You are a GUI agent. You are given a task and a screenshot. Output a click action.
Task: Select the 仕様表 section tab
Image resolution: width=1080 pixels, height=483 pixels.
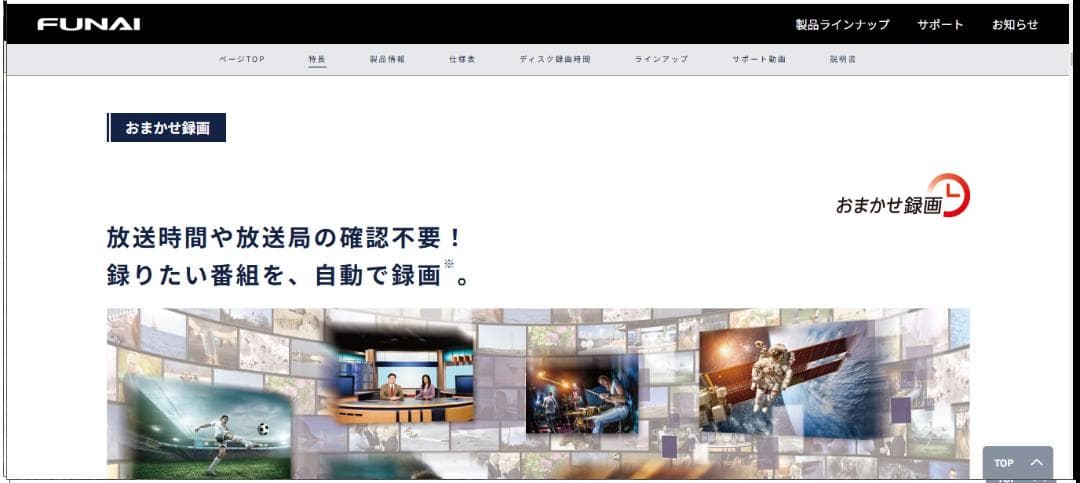tap(461, 59)
